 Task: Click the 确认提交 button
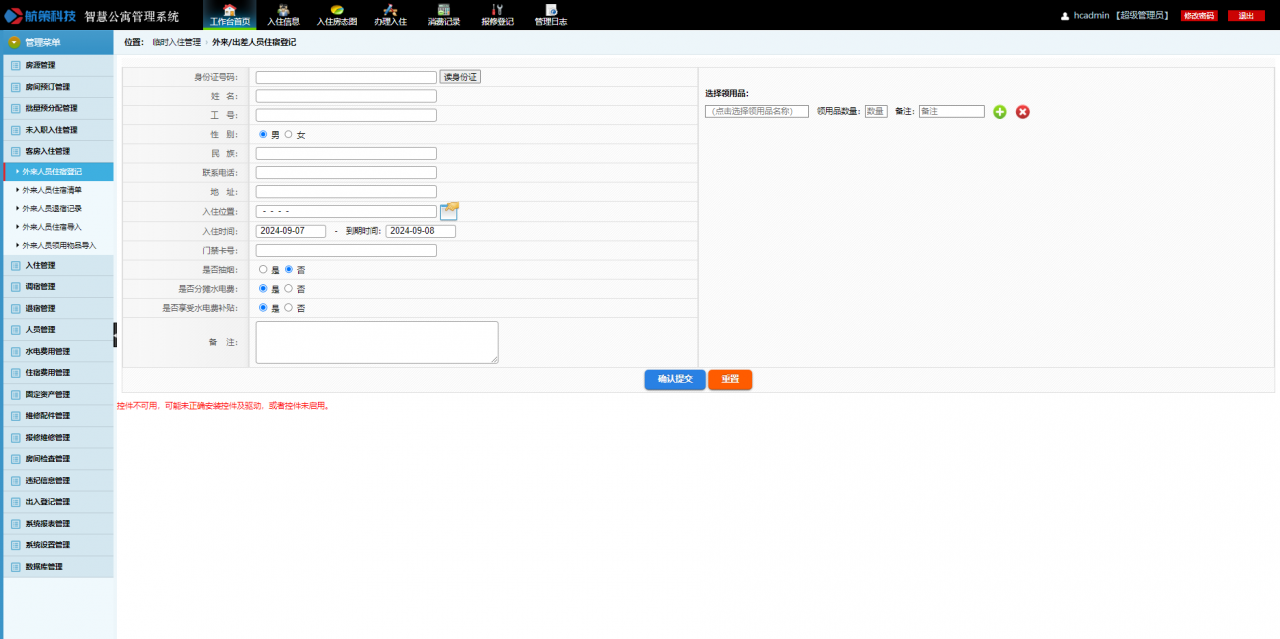tap(674, 380)
